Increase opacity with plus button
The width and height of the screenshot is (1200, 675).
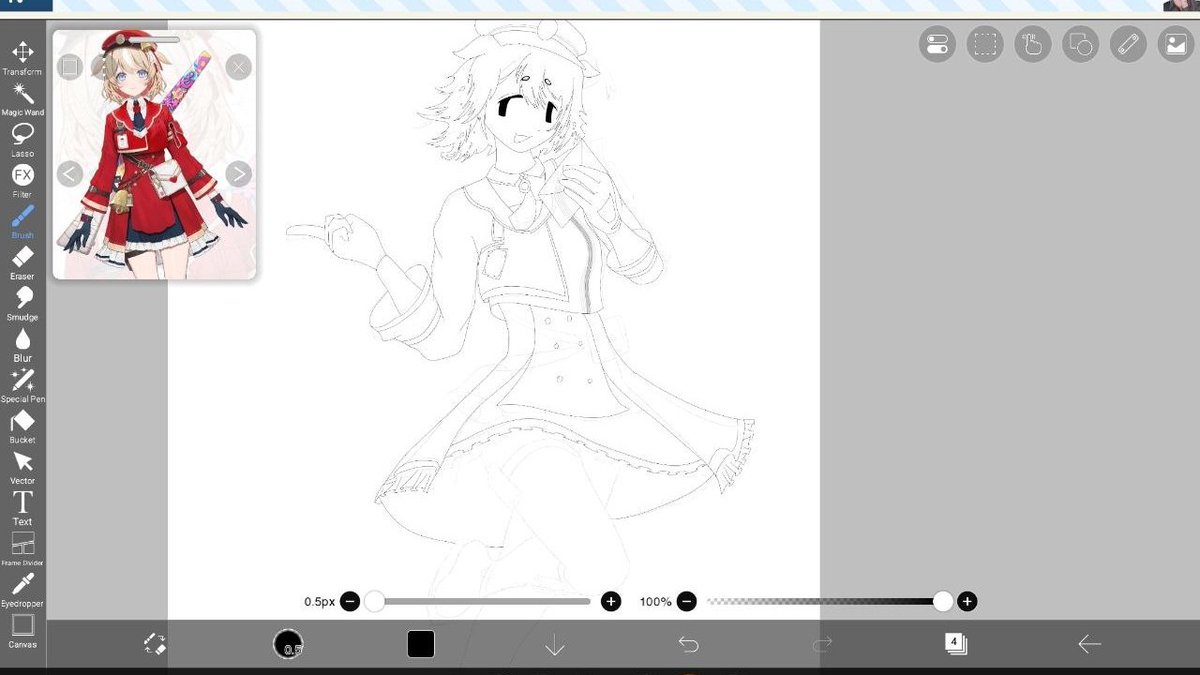[x=967, y=601]
